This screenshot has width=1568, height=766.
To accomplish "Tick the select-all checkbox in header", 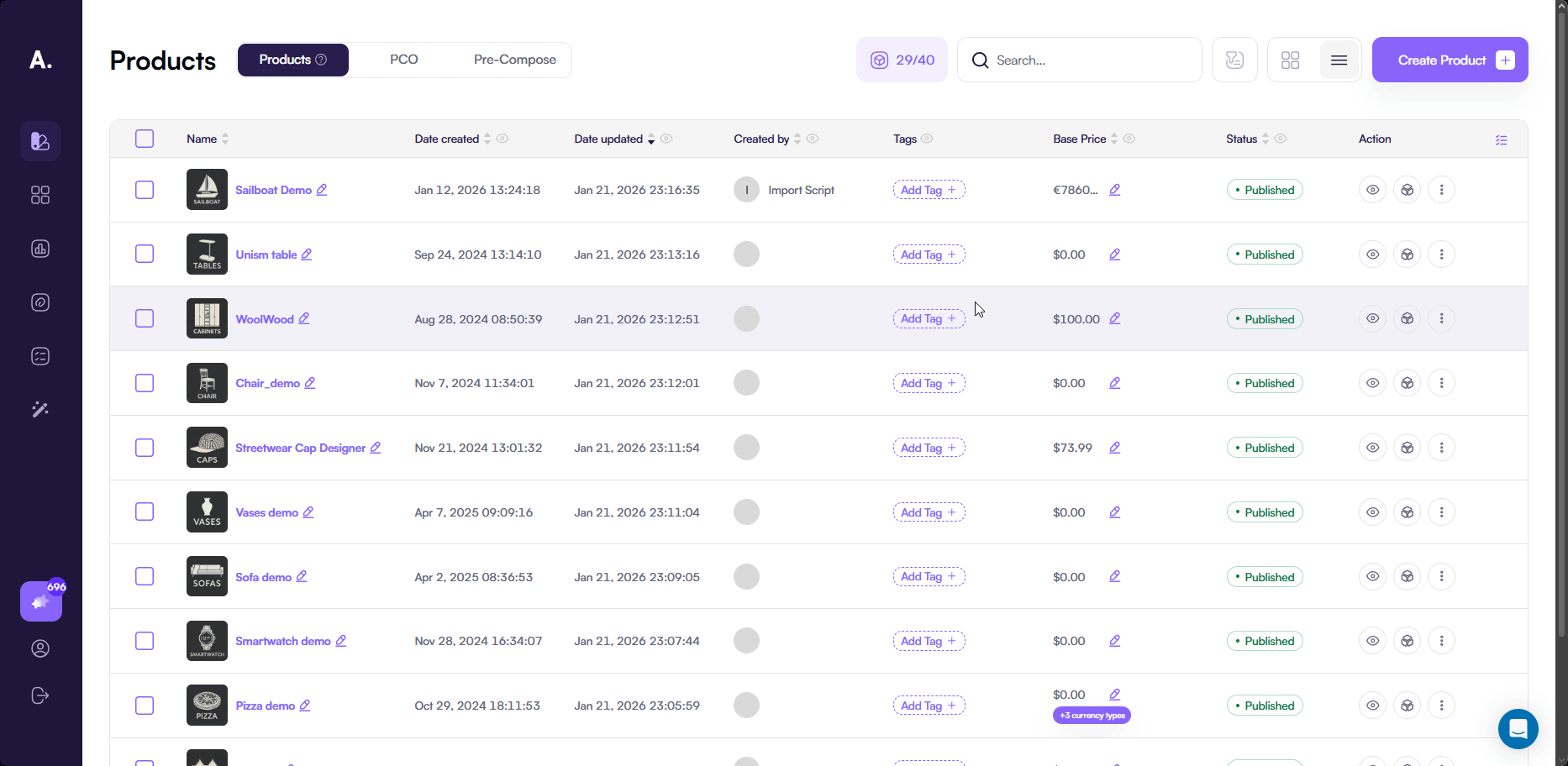I will [145, 139].
